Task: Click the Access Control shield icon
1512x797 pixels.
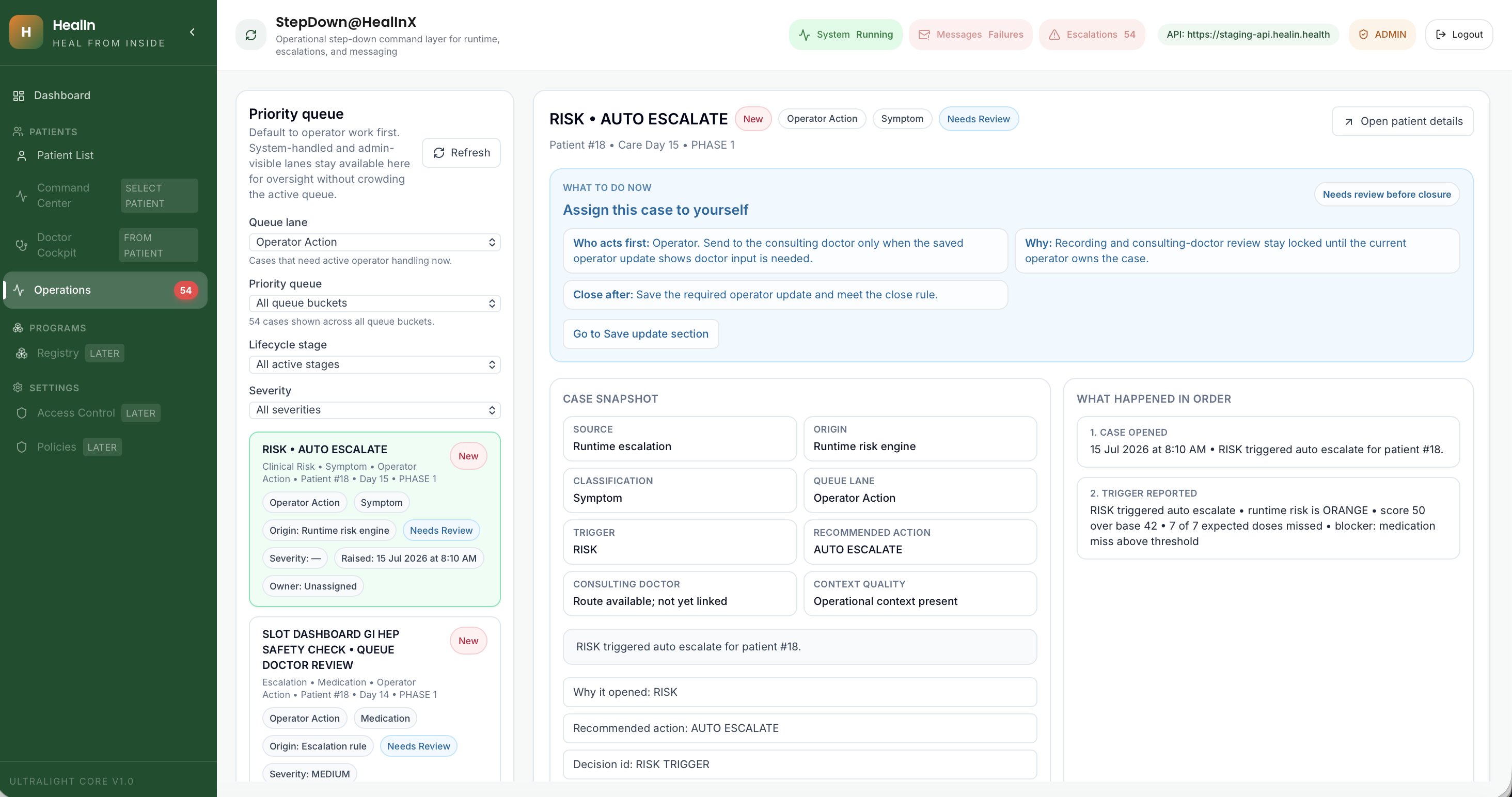Action: 22,413
